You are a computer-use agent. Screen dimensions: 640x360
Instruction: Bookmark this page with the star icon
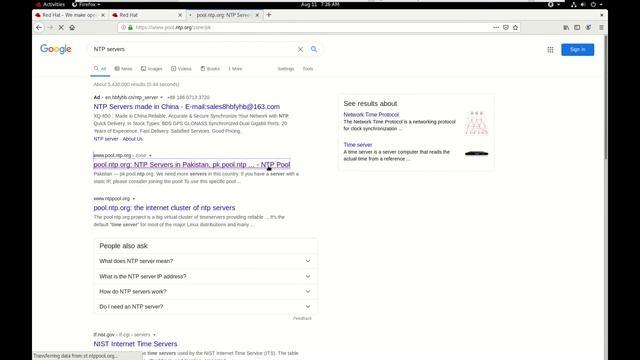tap(516, 27)
